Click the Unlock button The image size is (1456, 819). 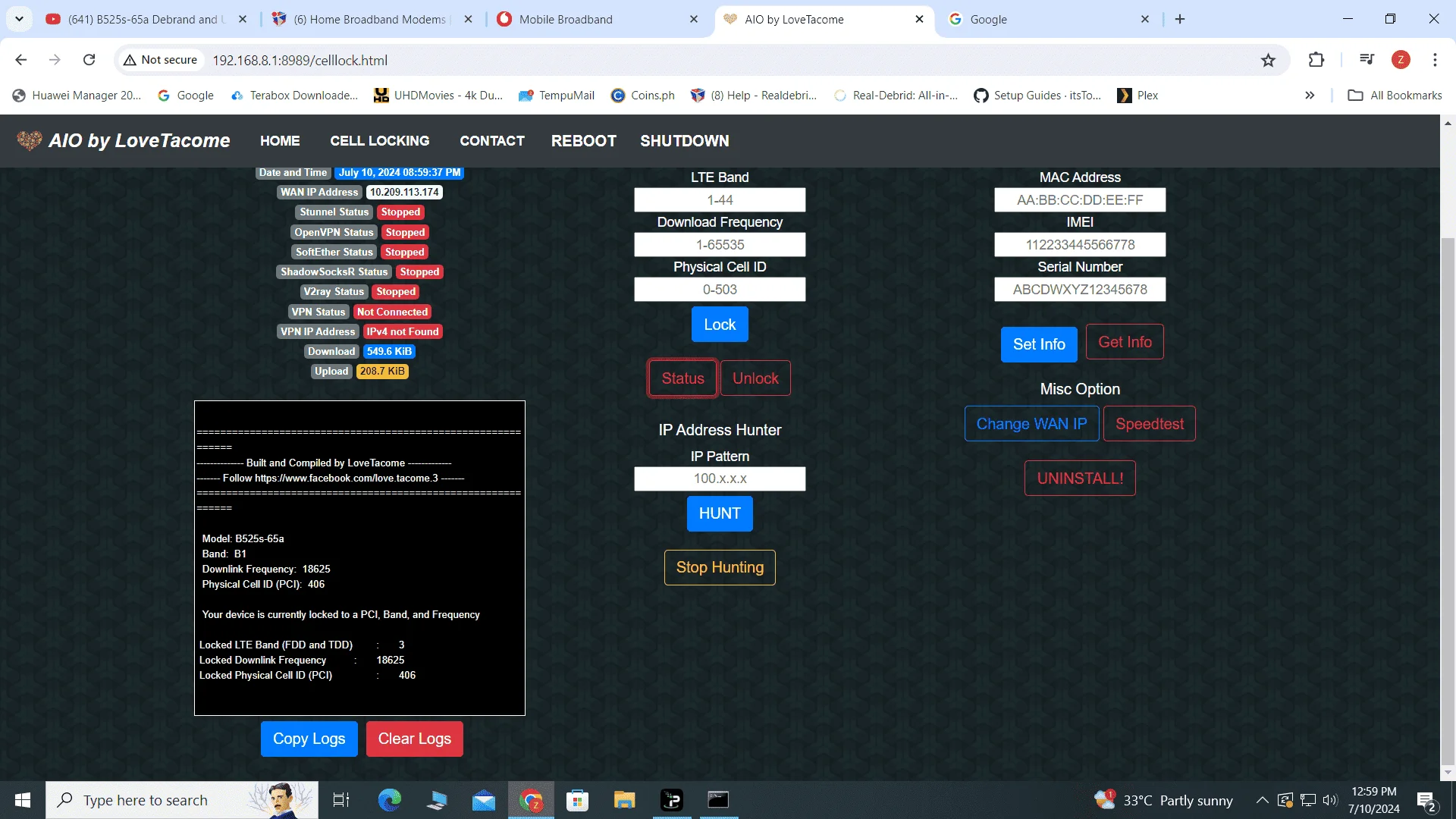tap(755, 378)
